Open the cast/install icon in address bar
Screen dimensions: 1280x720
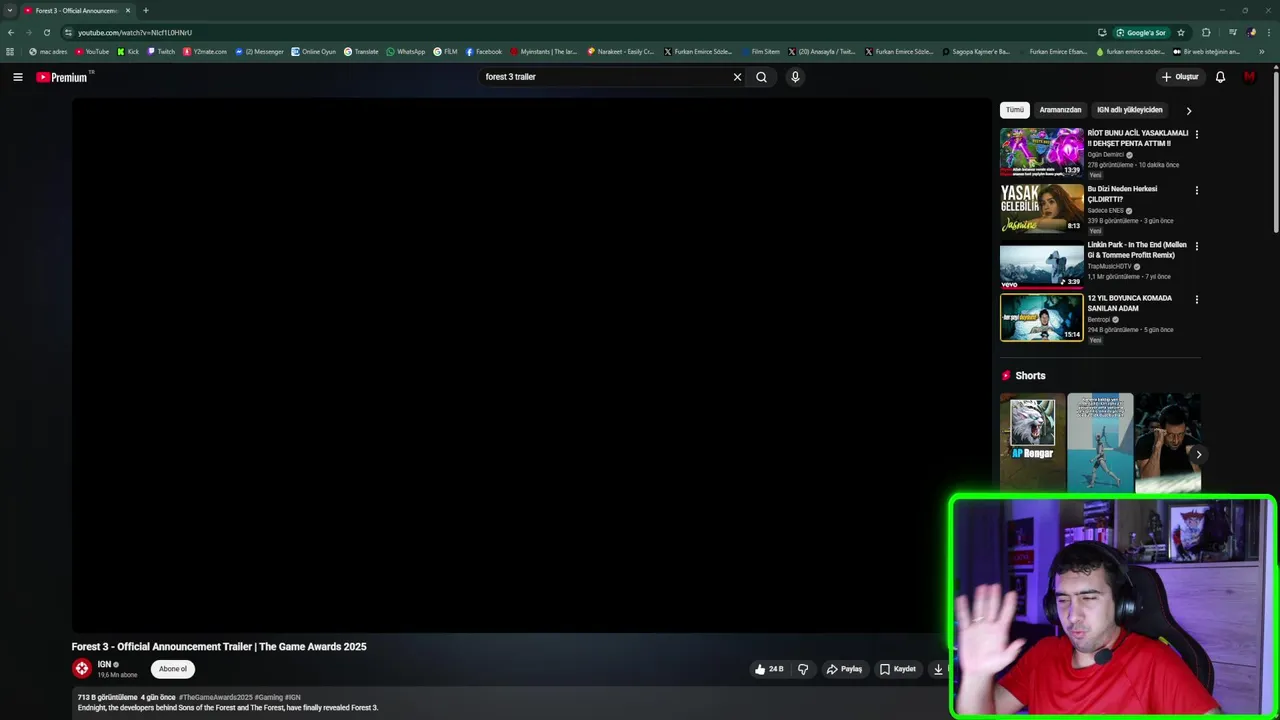tap(1102, 32)
